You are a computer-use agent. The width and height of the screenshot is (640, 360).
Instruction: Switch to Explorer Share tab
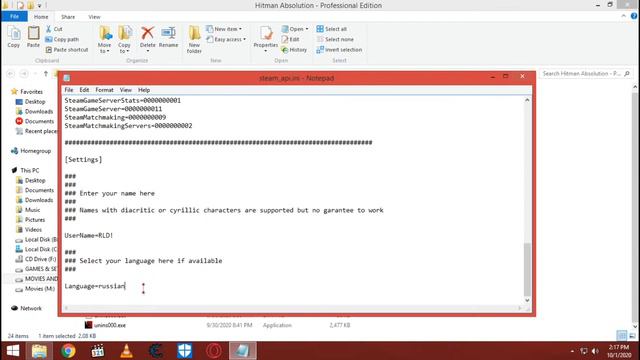tap(68, 17)
